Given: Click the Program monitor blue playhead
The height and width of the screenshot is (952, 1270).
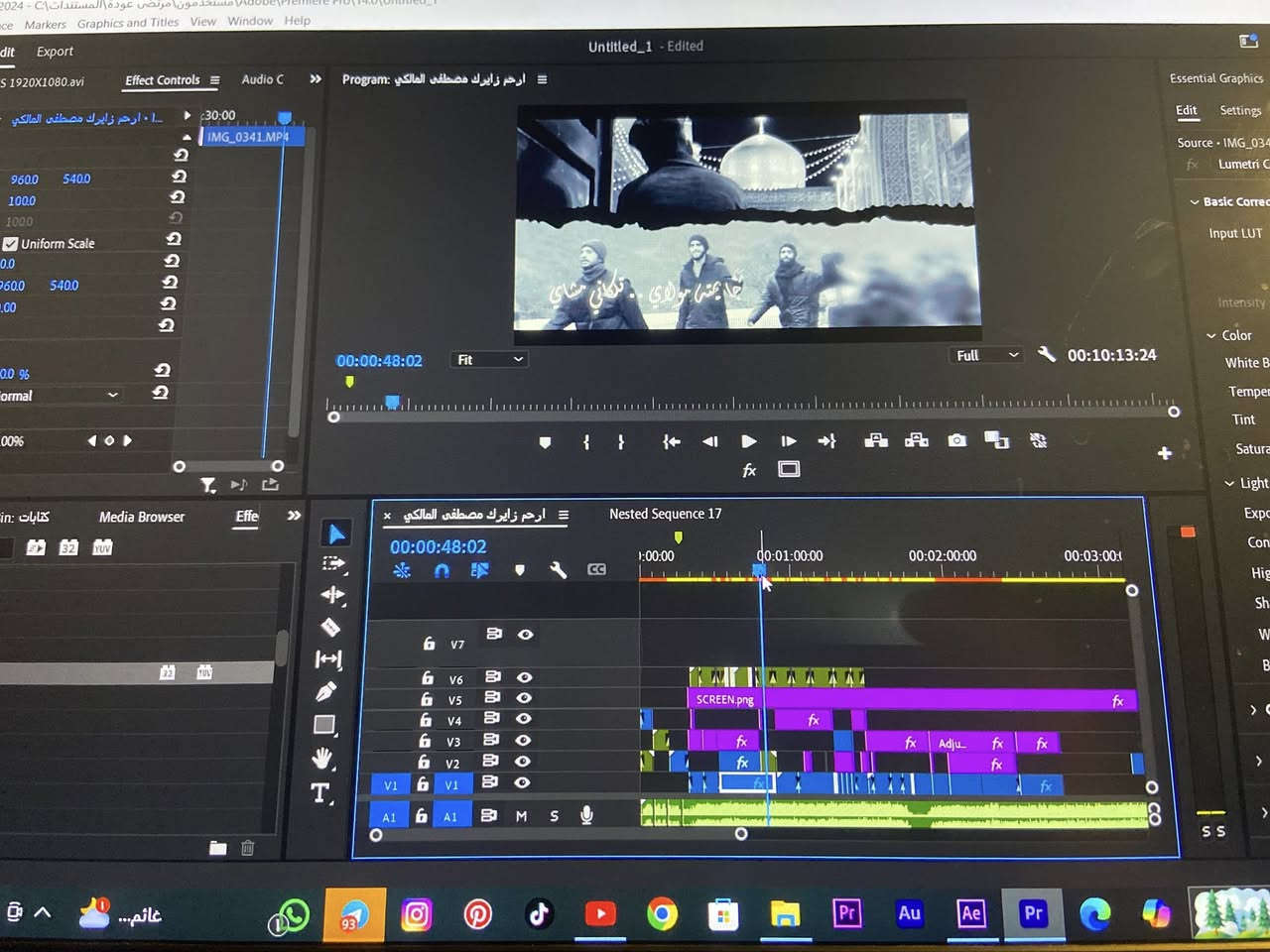Looking at the screenshot, I should pyautogui.click(x=393, y=402).
